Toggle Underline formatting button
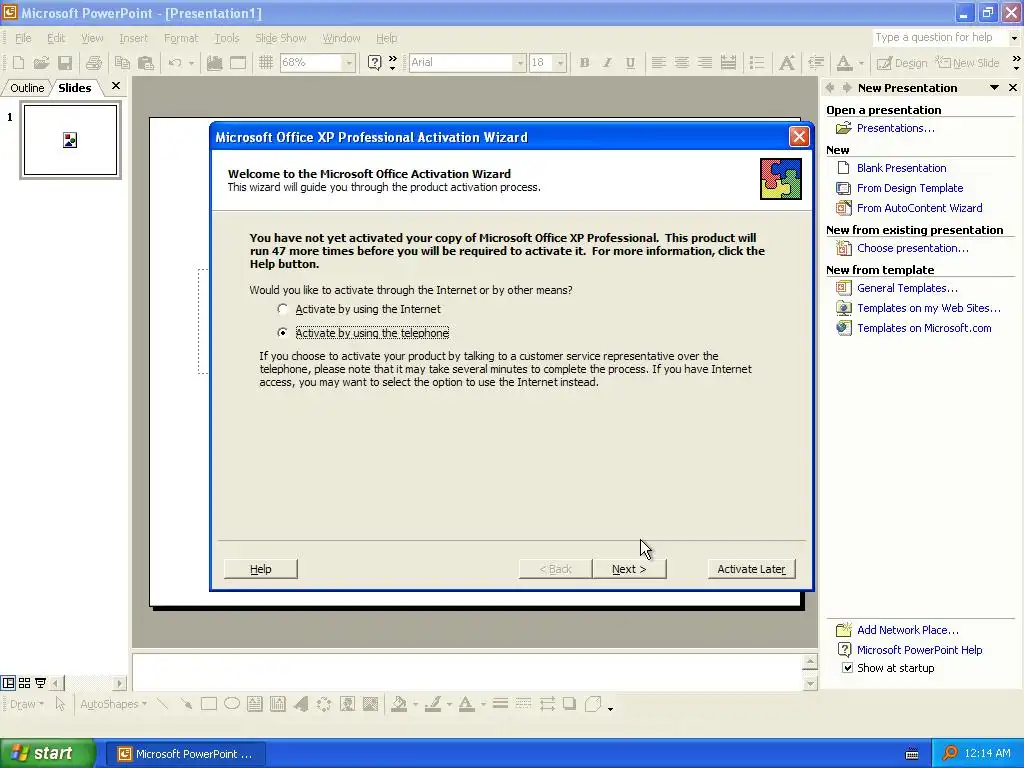Screen dimensions: 1024x768 coord(630,63)
